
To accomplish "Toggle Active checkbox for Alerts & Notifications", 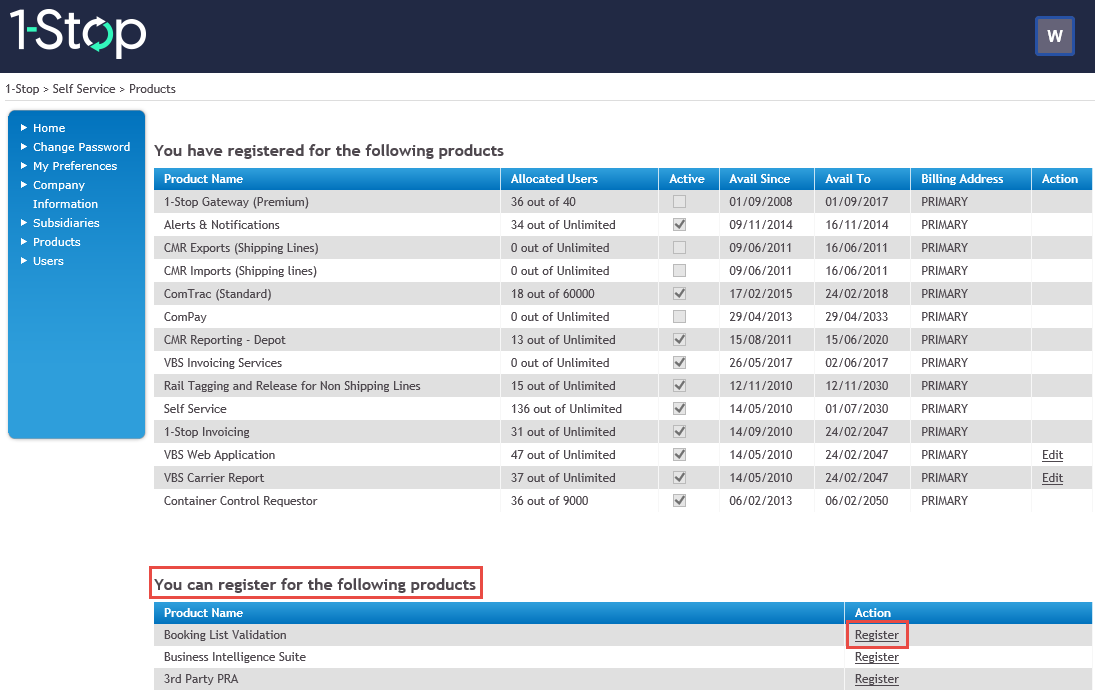I will 679,225.
